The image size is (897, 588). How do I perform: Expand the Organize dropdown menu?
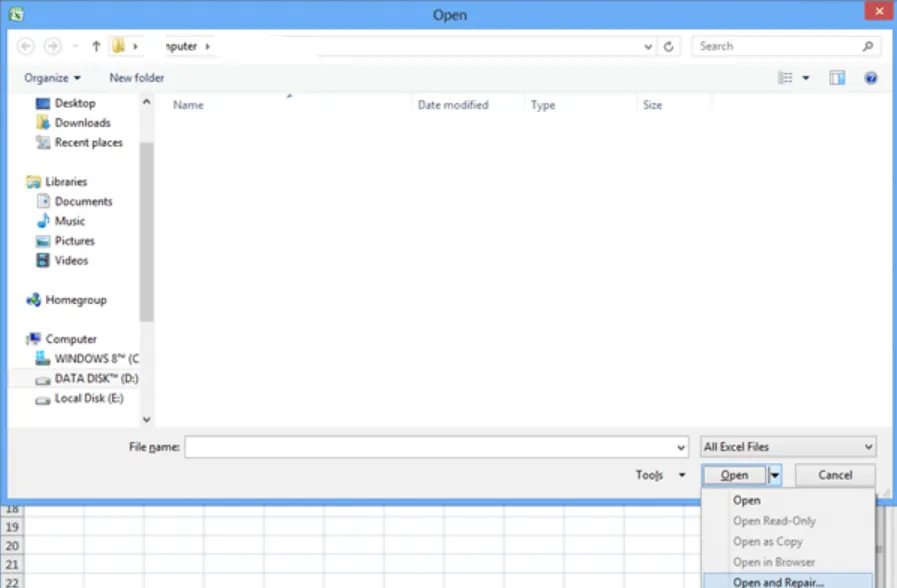[x=52, y=78]
